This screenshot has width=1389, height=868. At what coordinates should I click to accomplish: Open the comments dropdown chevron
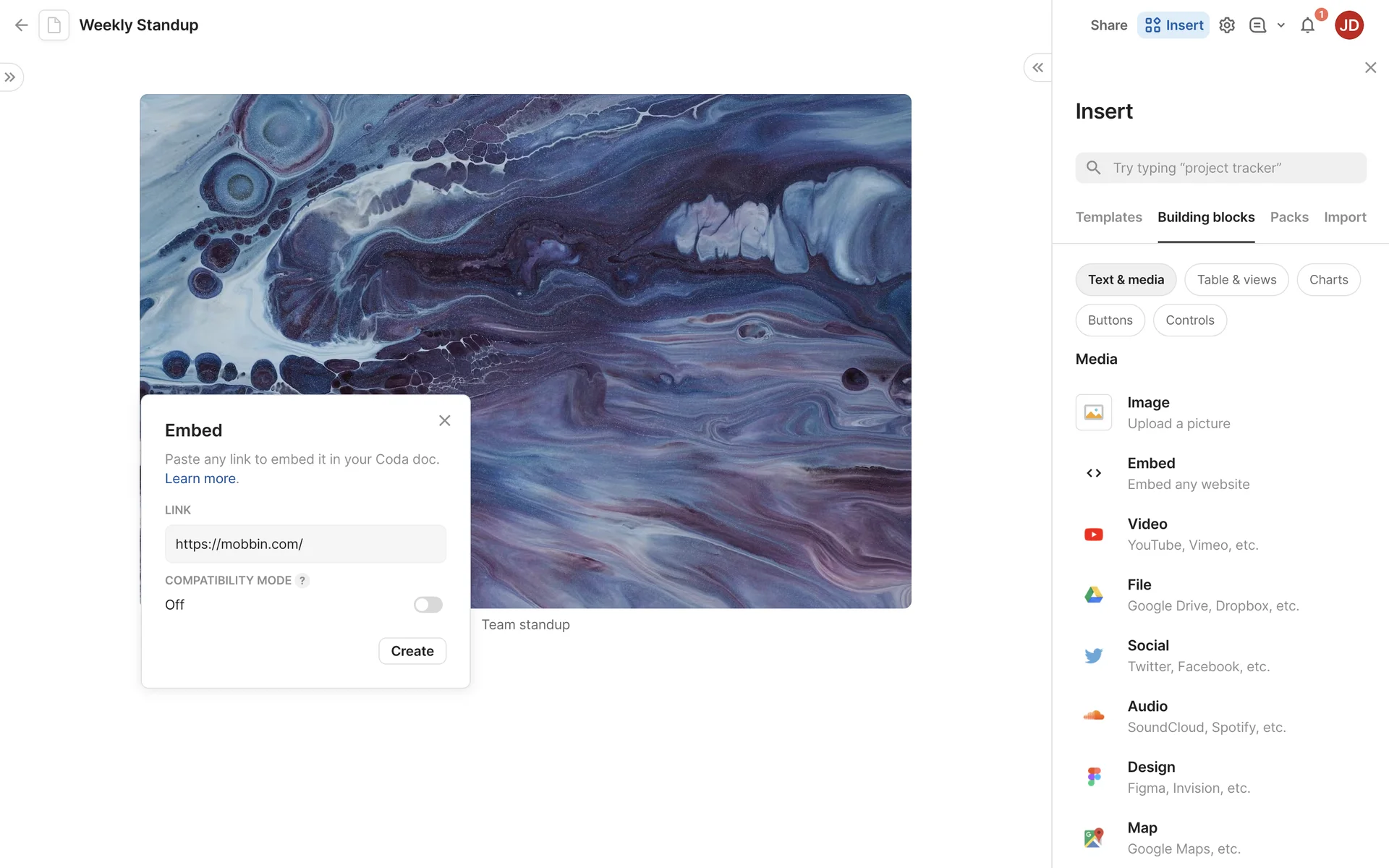click(1281, 25)
